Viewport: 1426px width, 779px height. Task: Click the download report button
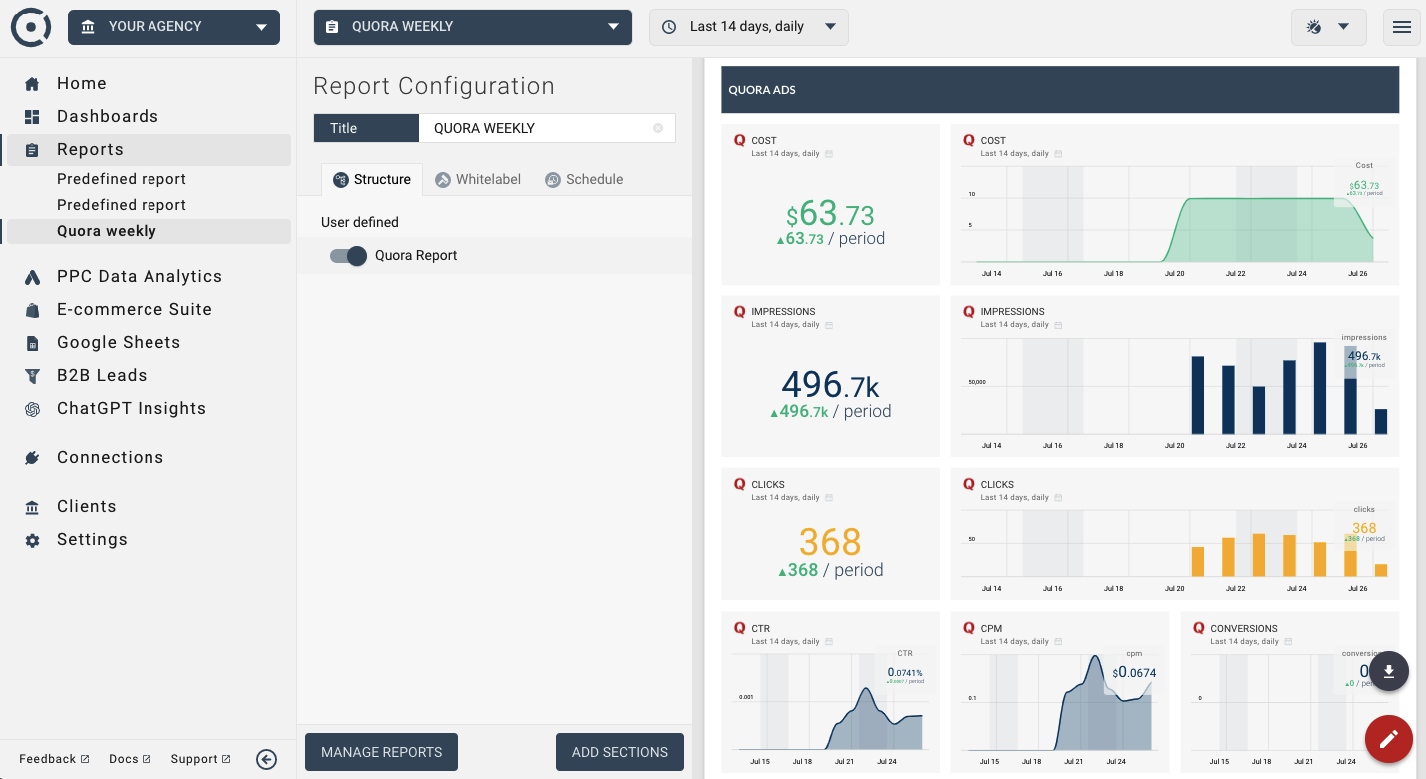(x=1389, y=671)
